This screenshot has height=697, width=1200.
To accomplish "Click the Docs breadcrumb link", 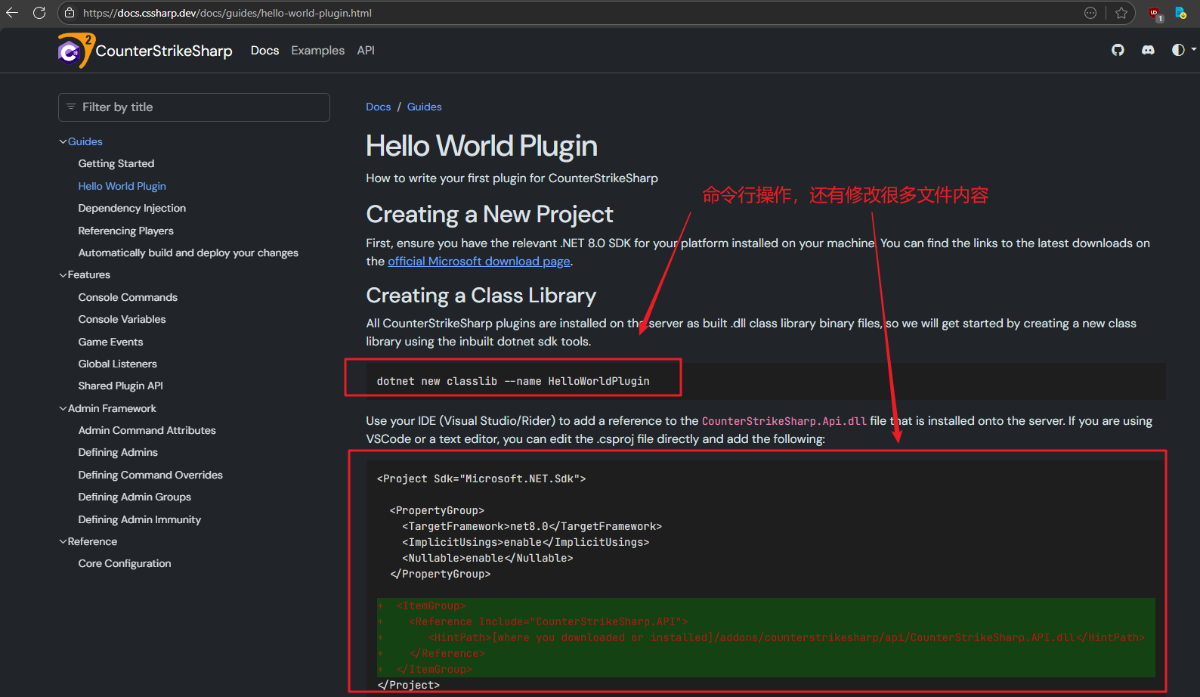I will tap(378, 107).
